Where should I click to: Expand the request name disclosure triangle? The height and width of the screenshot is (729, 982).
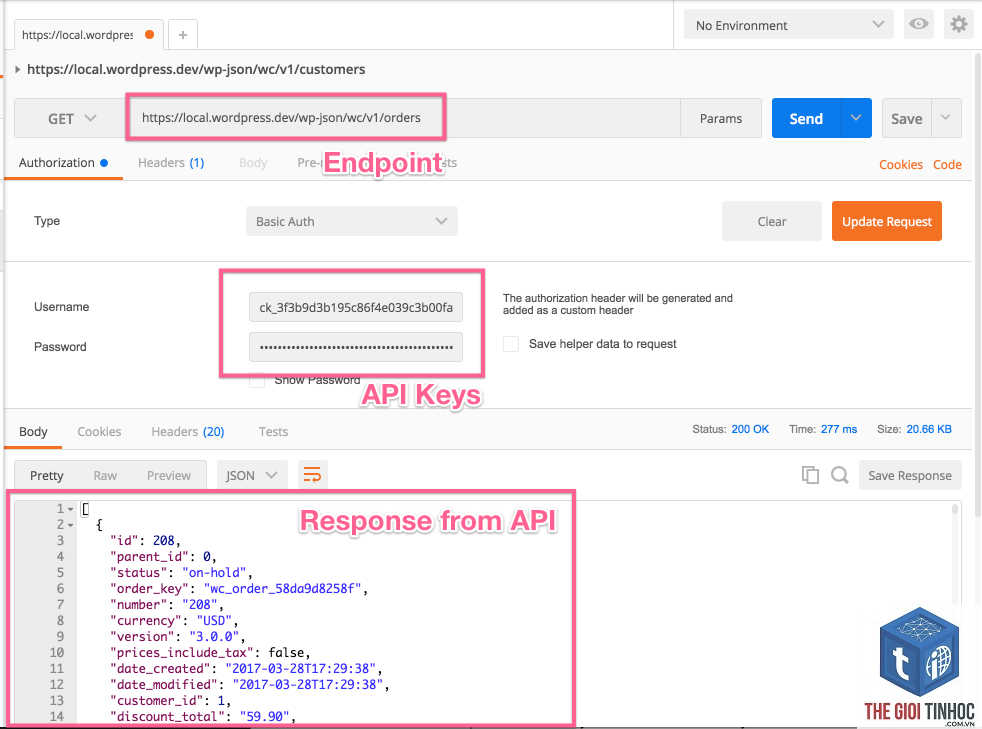tap(18, 69)
